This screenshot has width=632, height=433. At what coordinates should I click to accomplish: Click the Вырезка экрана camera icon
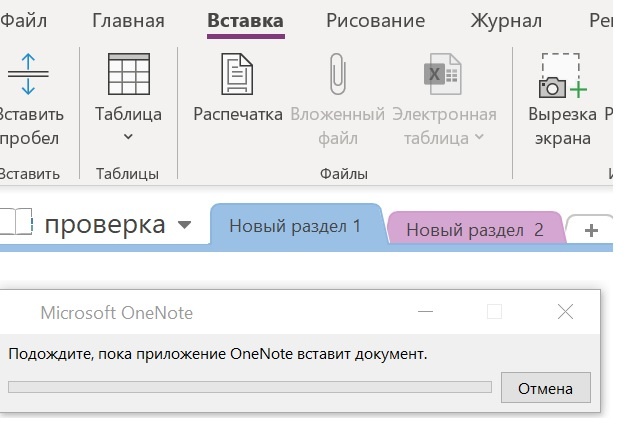click(563, 76)
